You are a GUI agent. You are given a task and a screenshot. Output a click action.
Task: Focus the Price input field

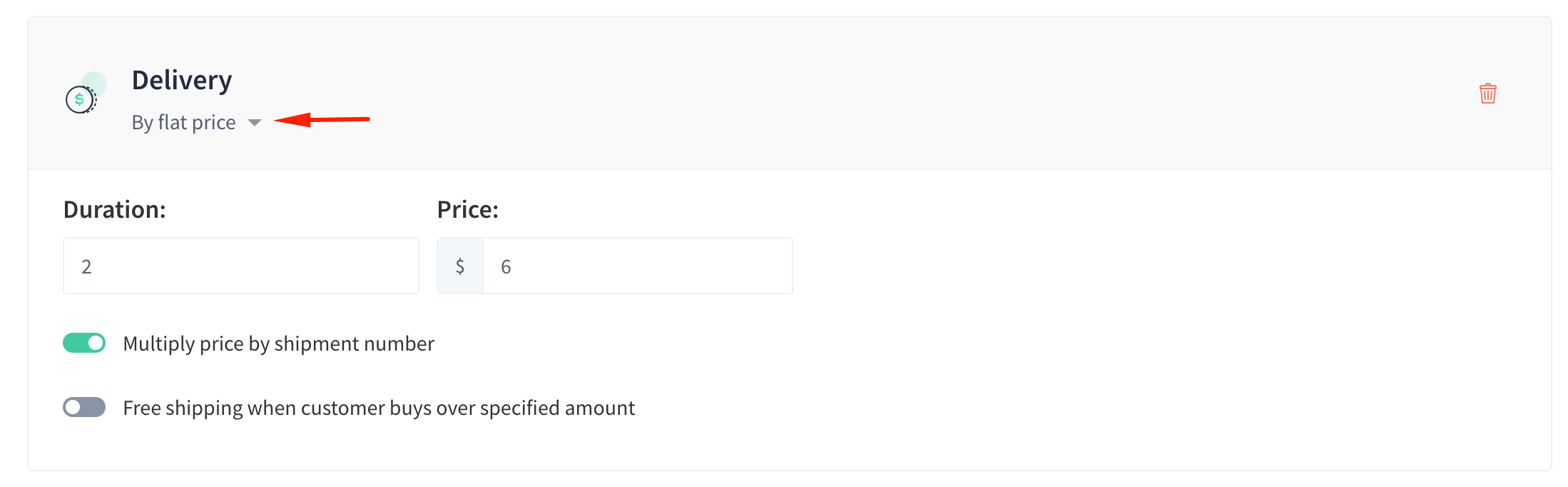638,266
